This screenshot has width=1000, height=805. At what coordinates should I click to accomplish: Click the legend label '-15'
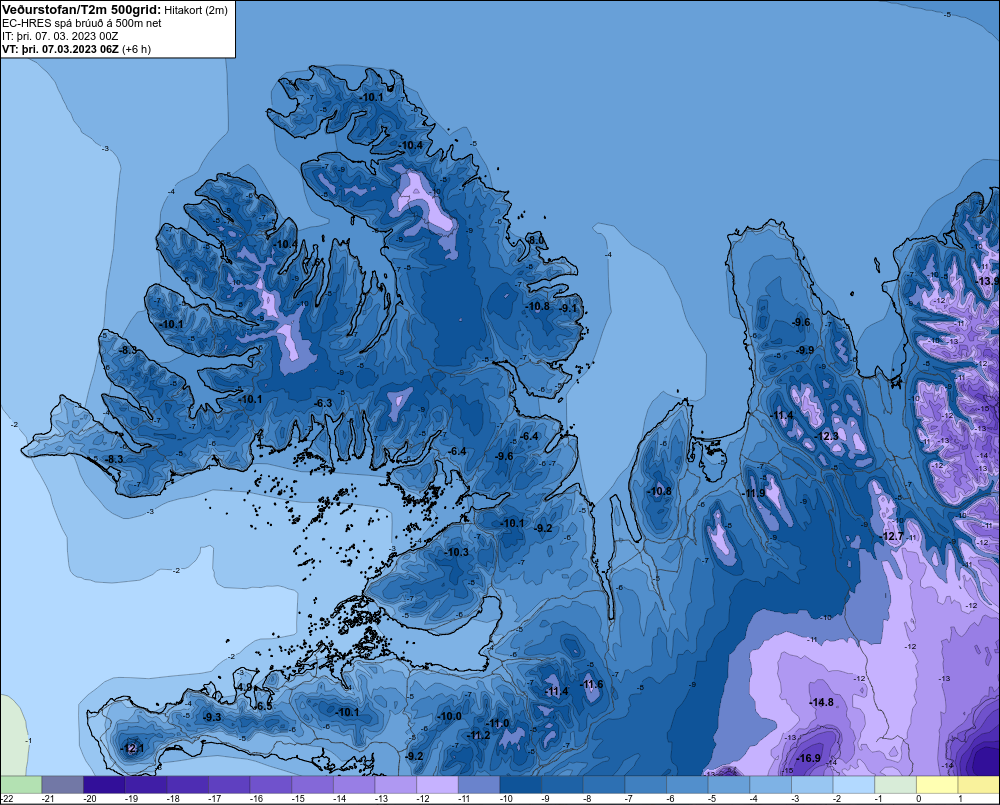(x=298, y=799)
